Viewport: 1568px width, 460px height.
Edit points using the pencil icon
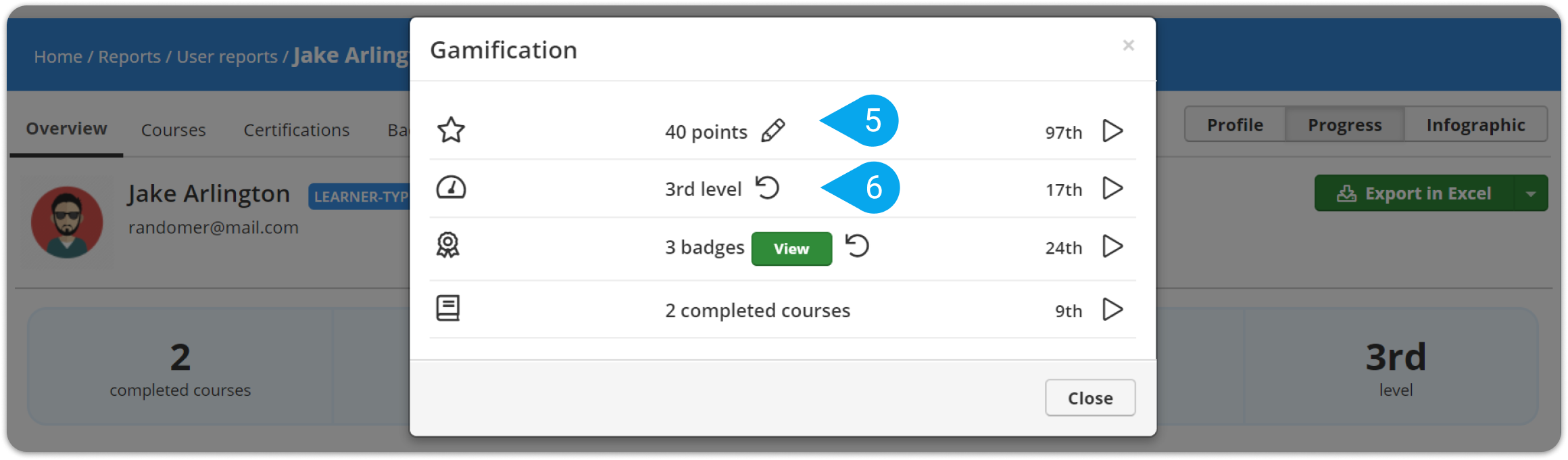(773, 131)
